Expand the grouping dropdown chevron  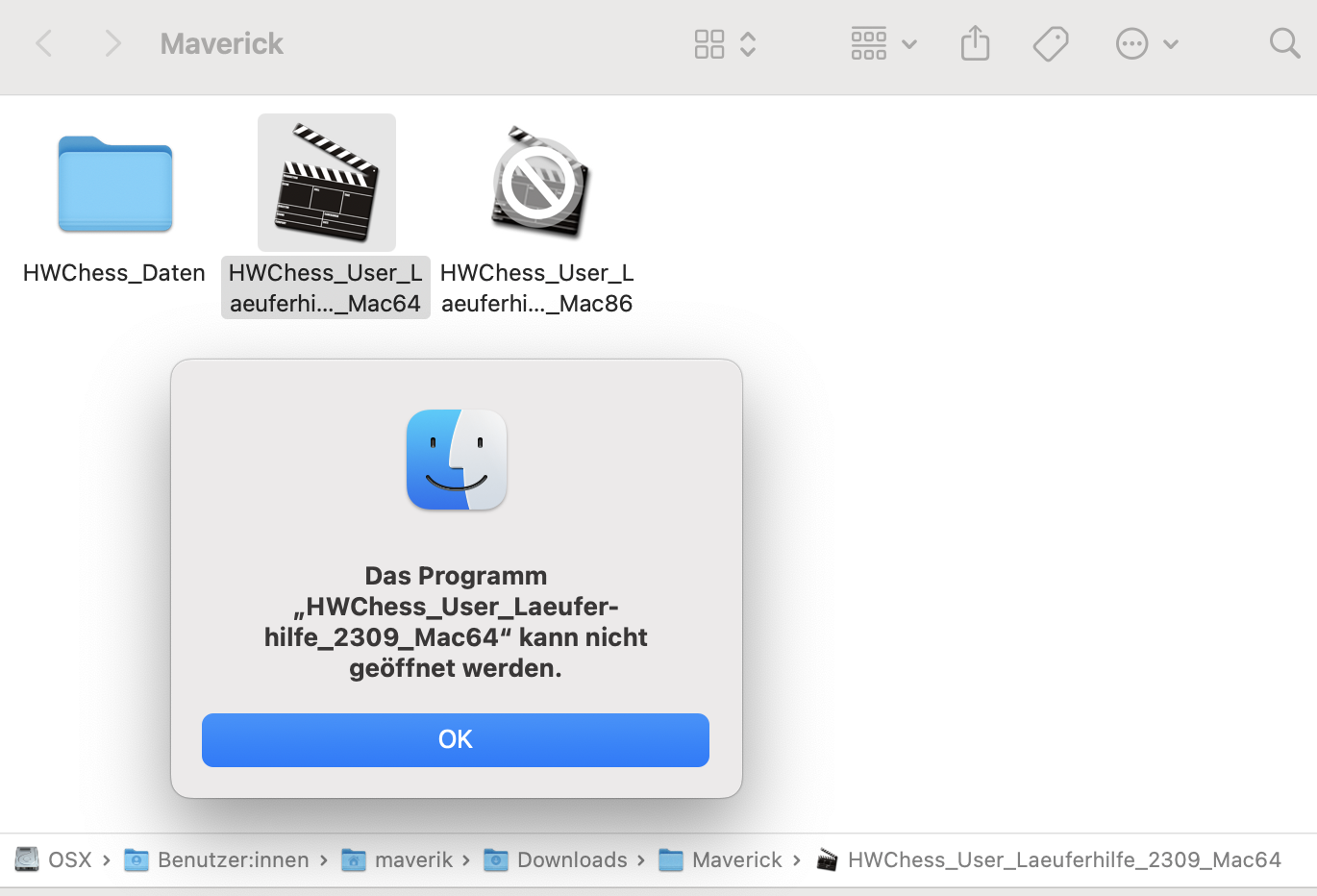[909, 44]
